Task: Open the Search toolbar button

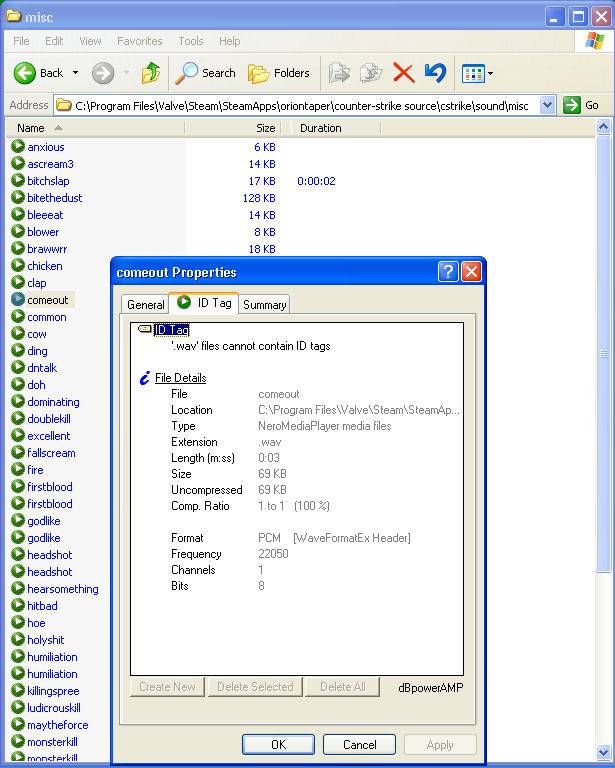Action: (x=205, y=73)
